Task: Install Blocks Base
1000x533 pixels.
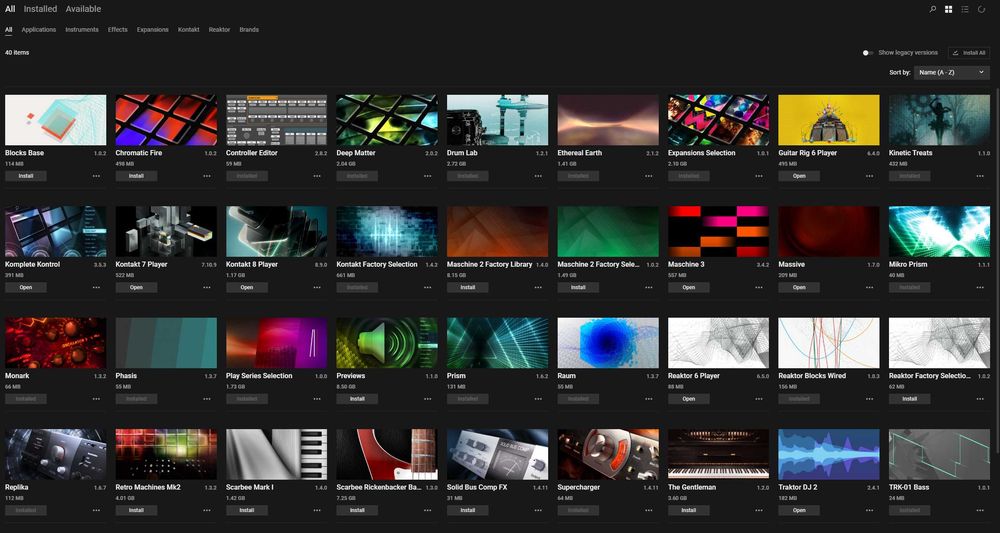Action: pos(26,176)
